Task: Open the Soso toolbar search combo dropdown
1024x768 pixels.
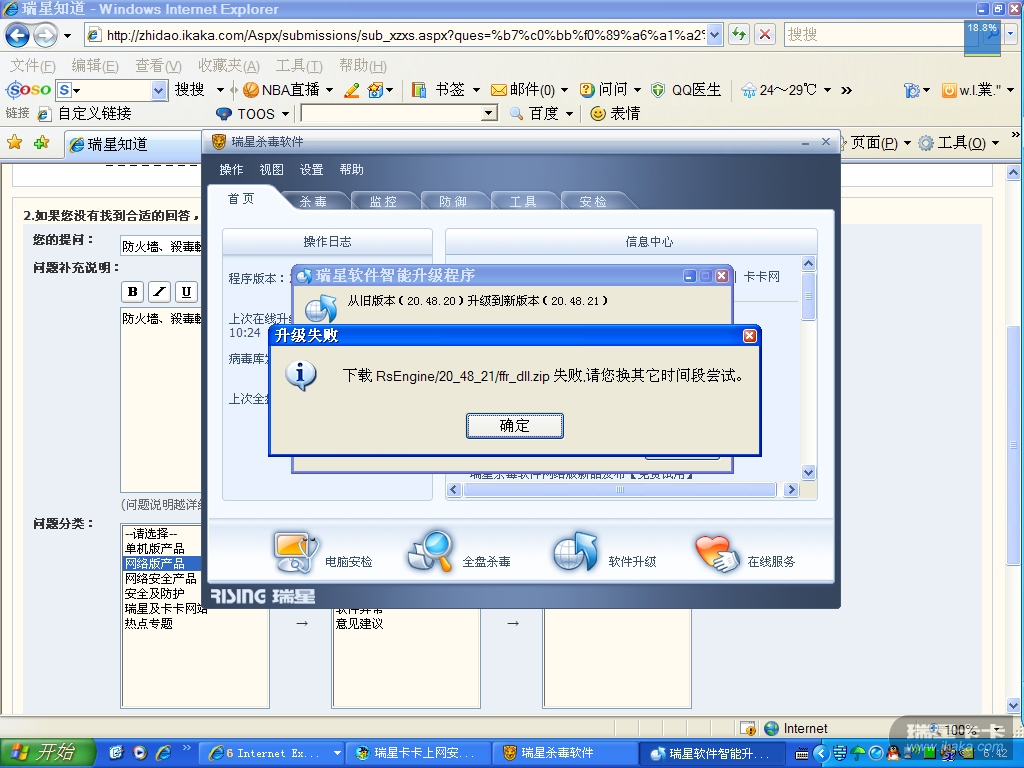Action: click(159, 90)
